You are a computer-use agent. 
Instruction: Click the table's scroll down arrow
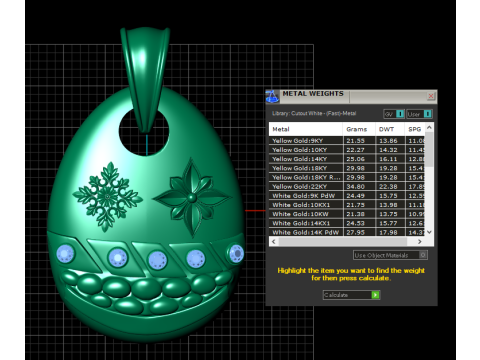point(429,232)
